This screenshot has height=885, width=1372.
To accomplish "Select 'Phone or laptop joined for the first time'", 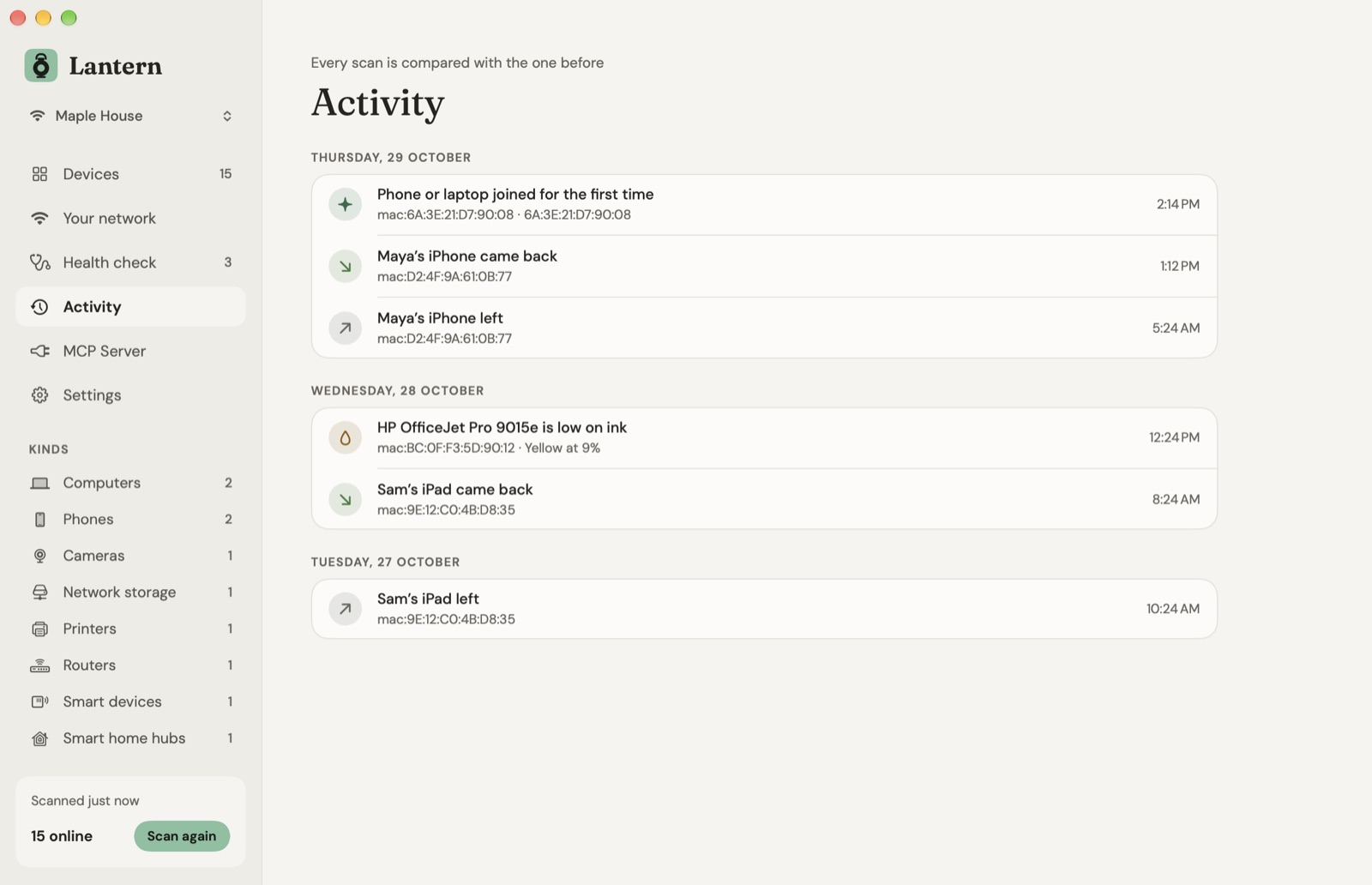I will point(515,195).
